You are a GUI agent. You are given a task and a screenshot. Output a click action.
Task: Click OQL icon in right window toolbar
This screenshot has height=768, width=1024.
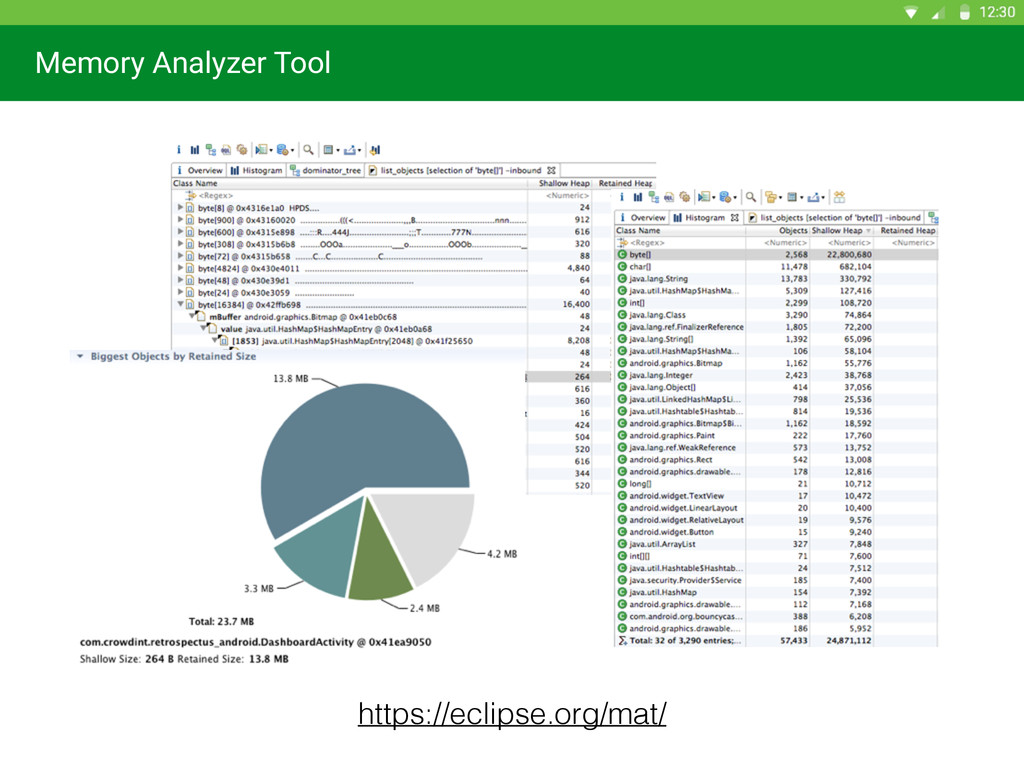pos(669,197)
